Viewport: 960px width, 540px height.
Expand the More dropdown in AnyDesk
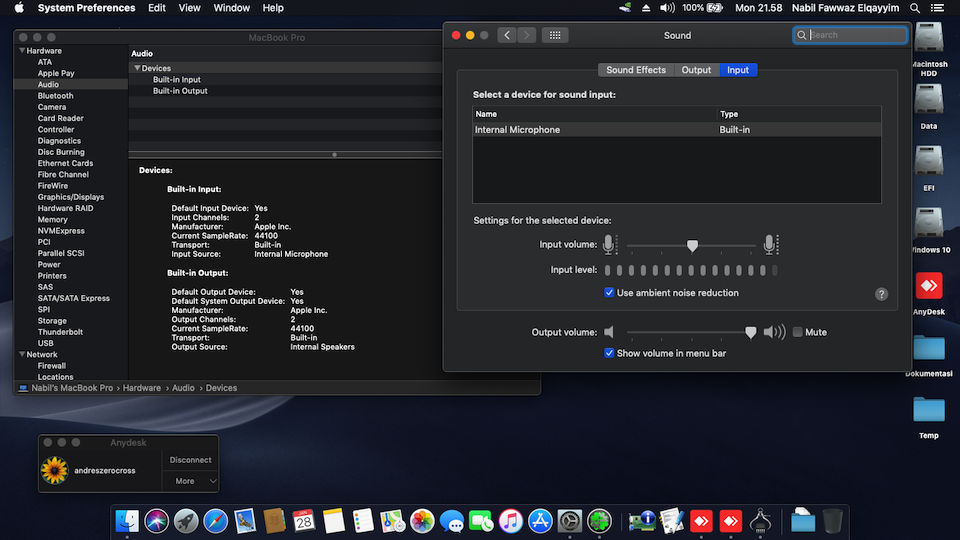[190, 481]
